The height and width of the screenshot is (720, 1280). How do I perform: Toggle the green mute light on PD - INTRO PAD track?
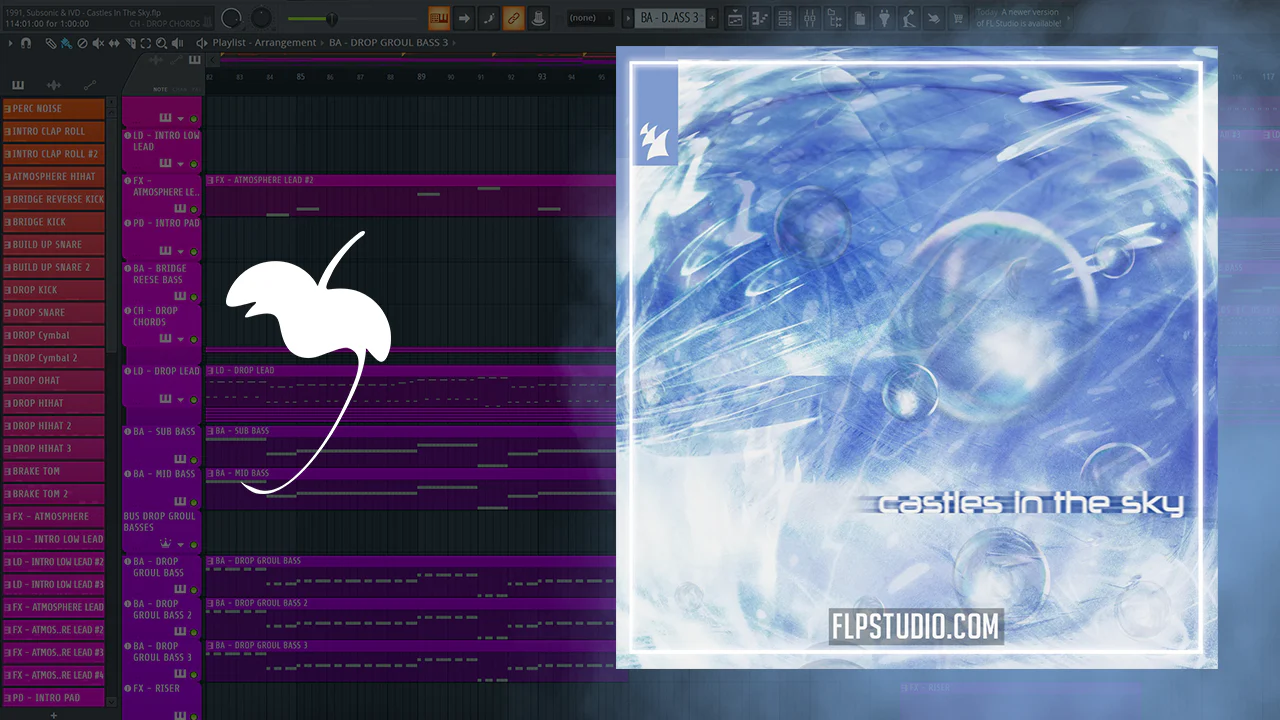coord(194,251)
